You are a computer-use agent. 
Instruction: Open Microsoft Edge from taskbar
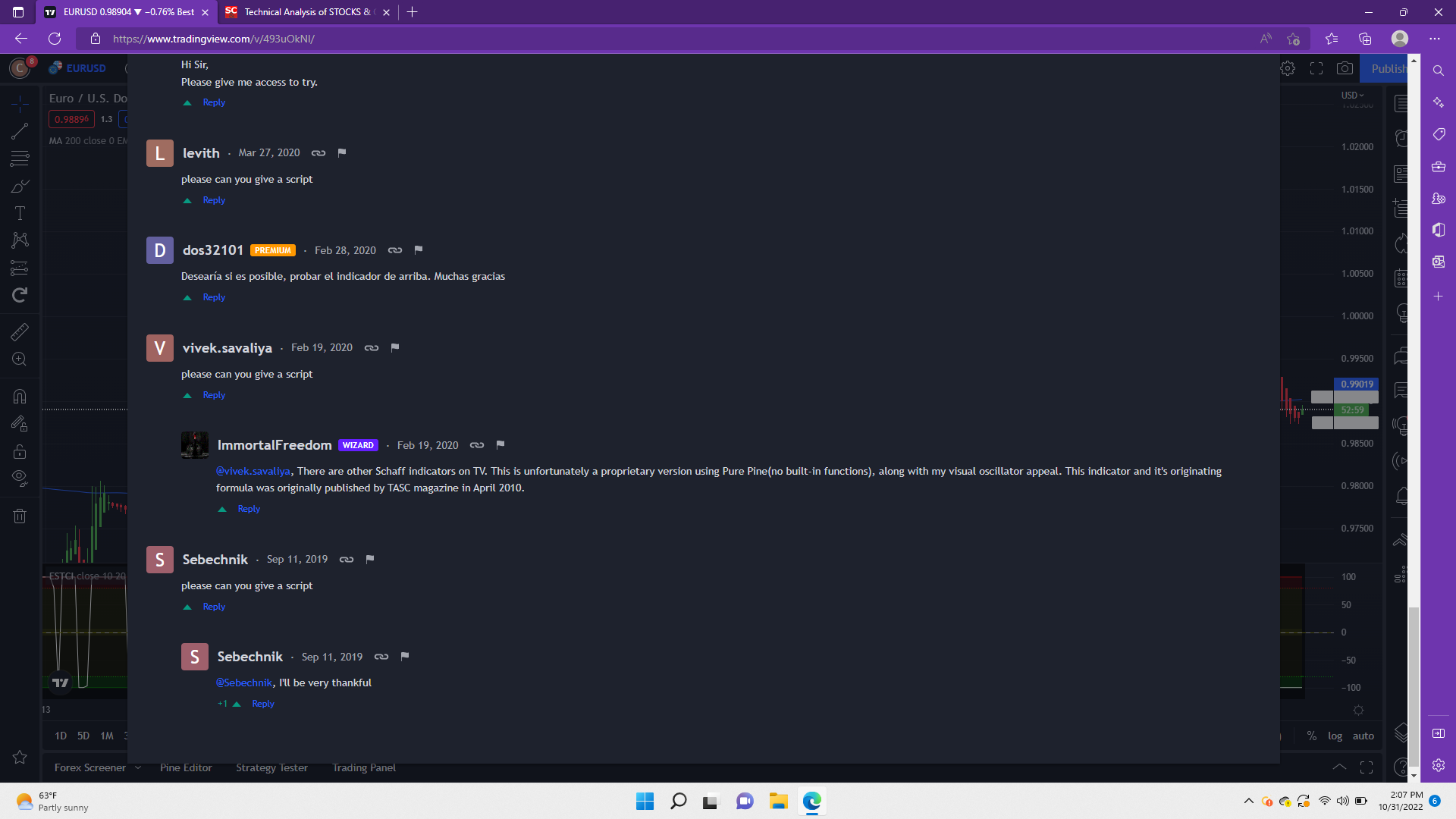(812, 801)
